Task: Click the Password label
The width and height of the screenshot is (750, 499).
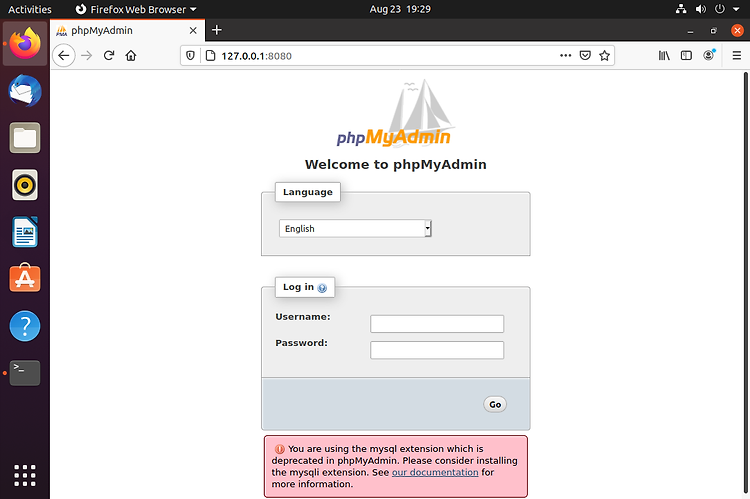Action: coord(301,343)
